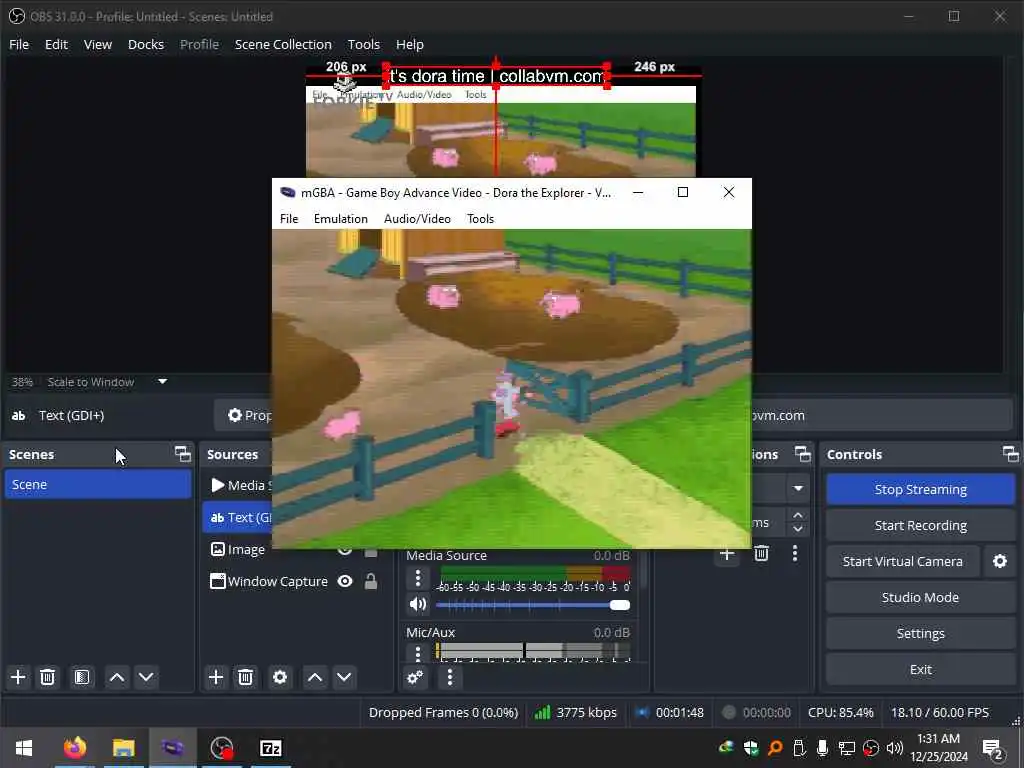Viewport: 1024px width, 768px height.
Task: Undock the Scenes panel icon
Action: [183, 454]
